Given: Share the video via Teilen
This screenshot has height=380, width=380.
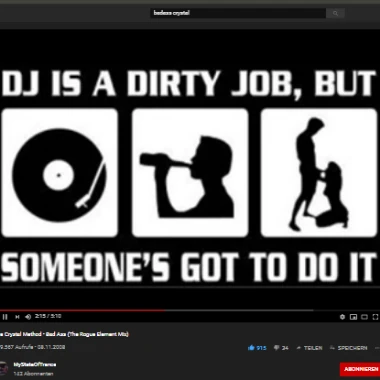Looking at the screenshot, I should click(x=309, y=348).
